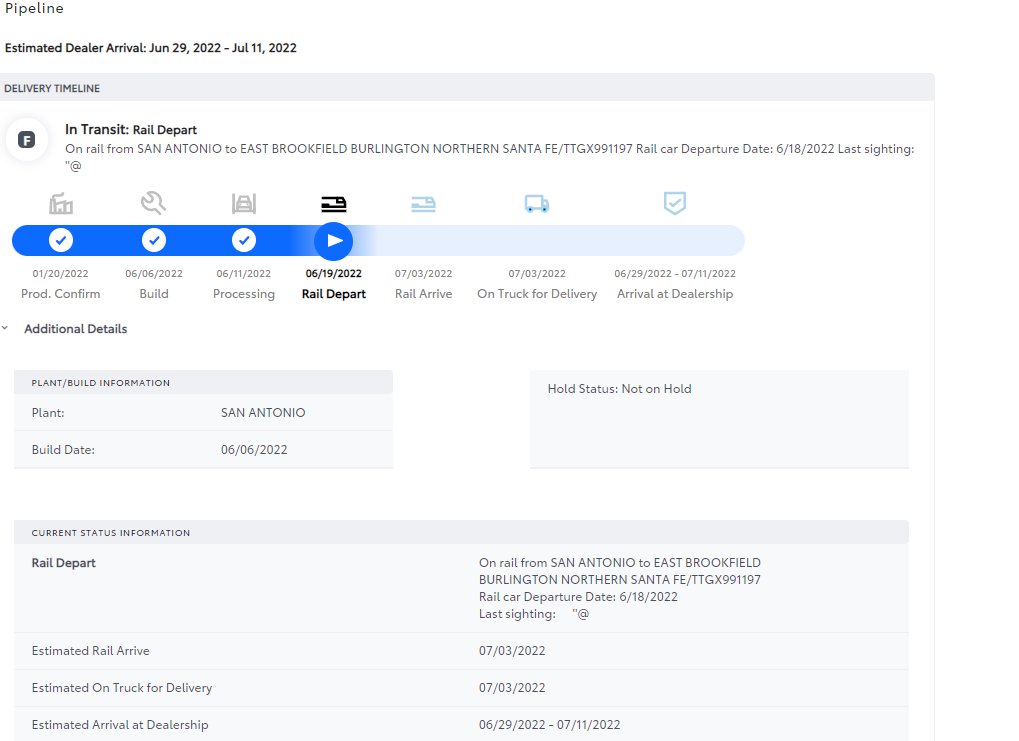Click the 06/06/2022 Build timeline date
The height and width of the screenshot is (741, 1019).
[154, 274]
